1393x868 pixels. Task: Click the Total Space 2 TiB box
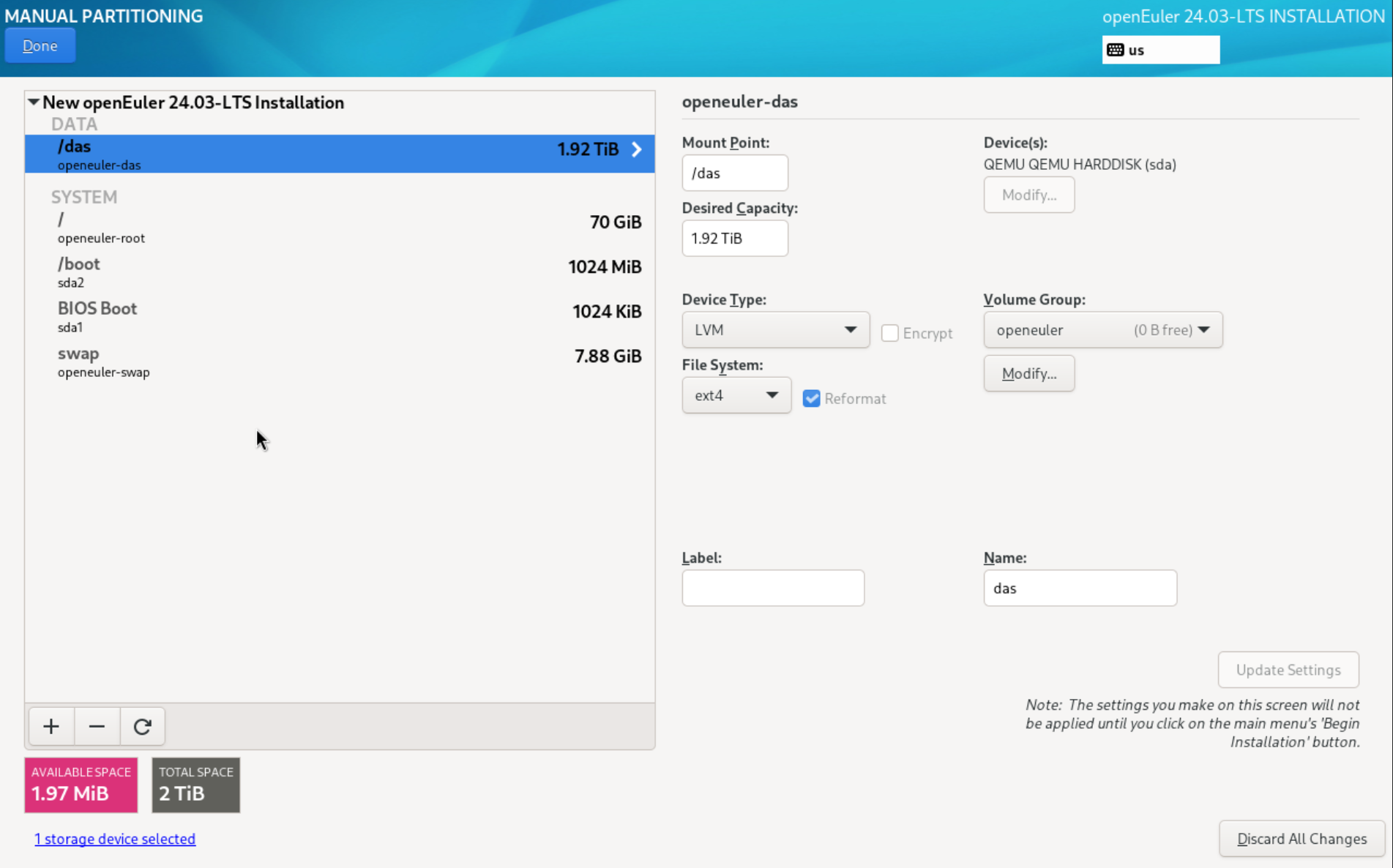coord(195,785)
